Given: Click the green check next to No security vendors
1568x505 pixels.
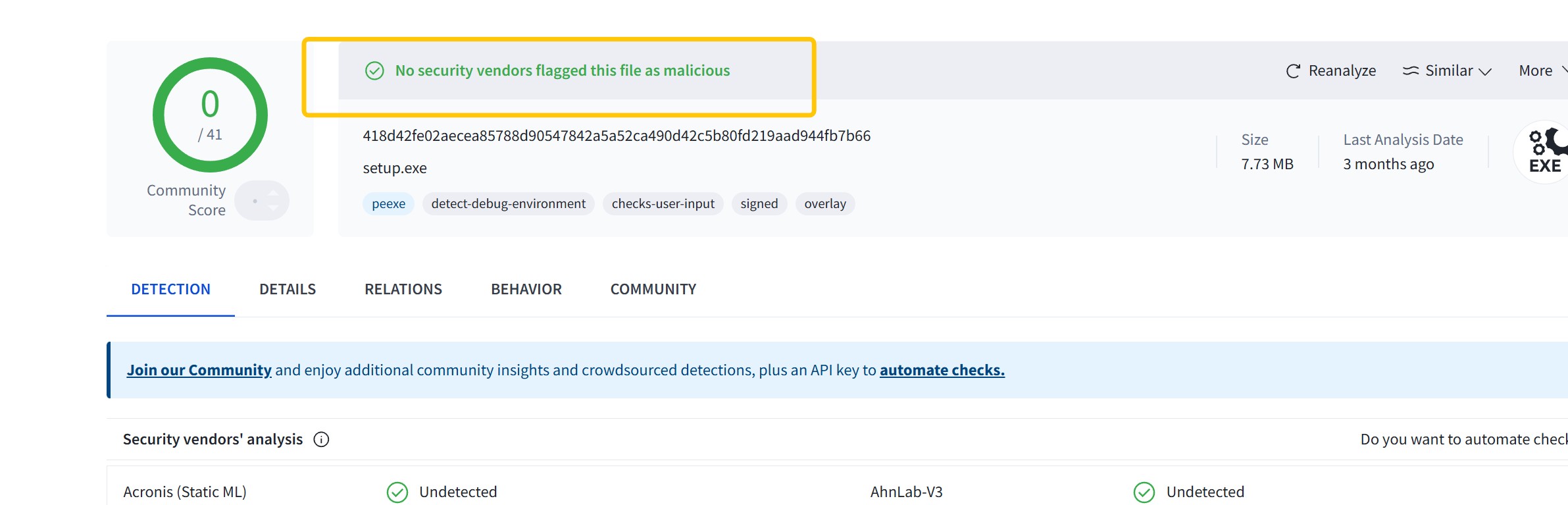Looking at the screenshot, I should 374,70.
